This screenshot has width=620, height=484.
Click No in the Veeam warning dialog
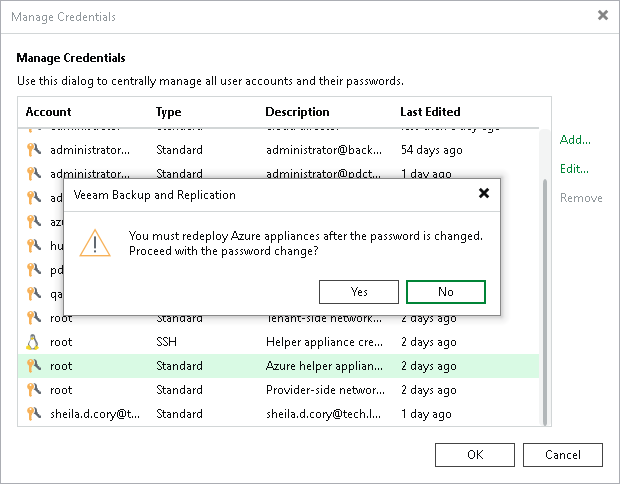(446, 292)
